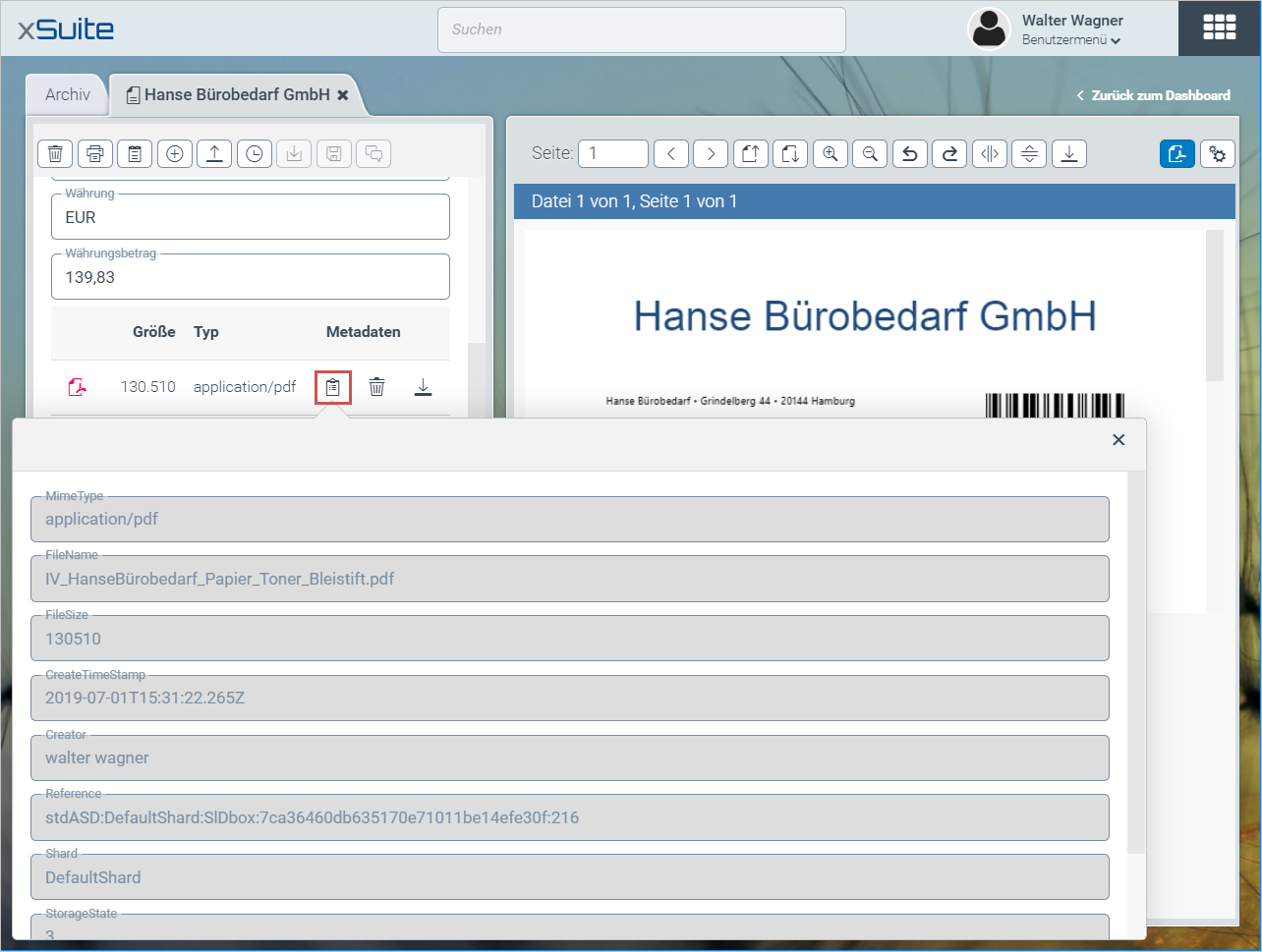Download the PDF file from the attachment row
The width and height of the screenshot is (1262, 952).
click(x=423, y=388)
